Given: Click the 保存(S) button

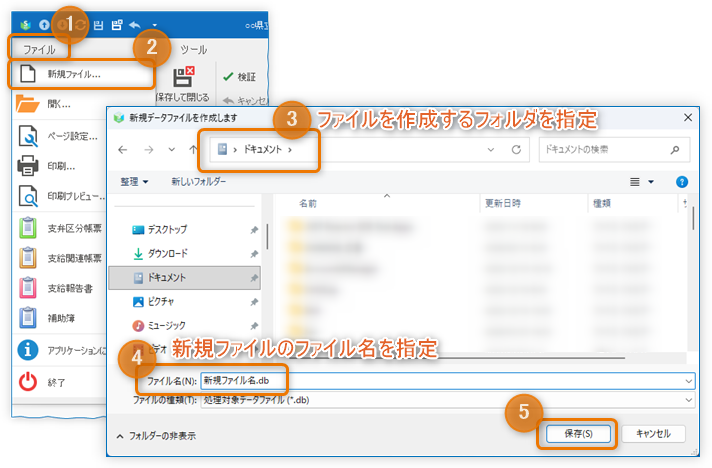Looking at the screenshot, I should tap(578, 434).
